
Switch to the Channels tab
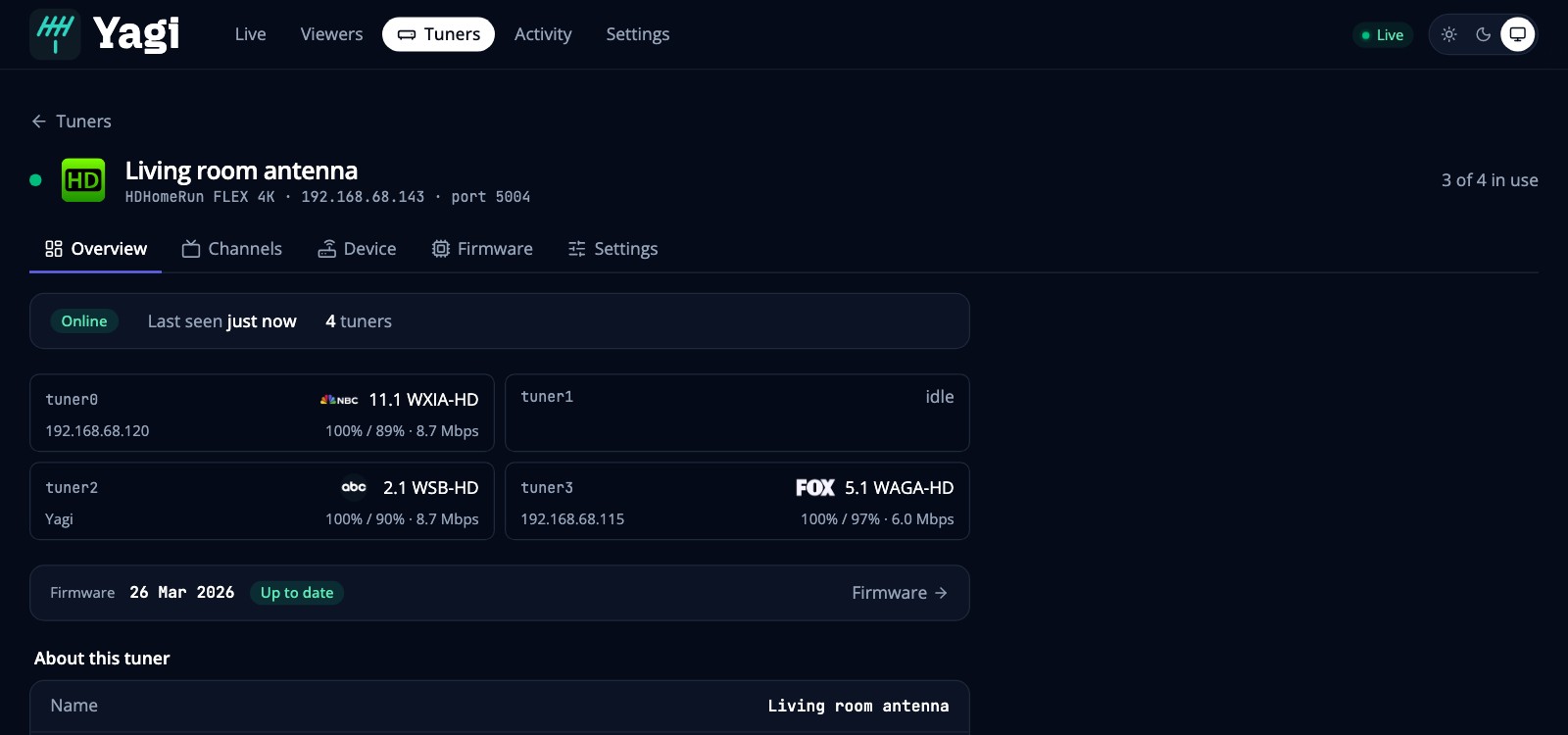(x=232, y=249)
